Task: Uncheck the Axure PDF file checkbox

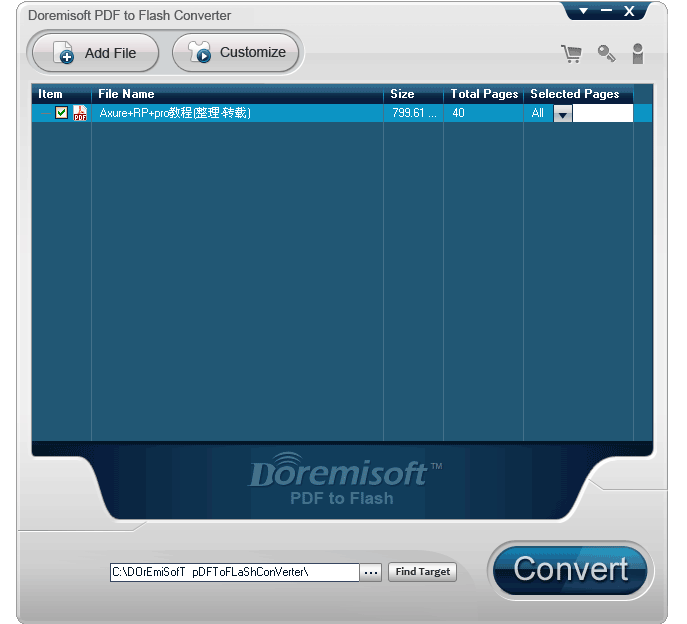Action: (x=62, y=113)
